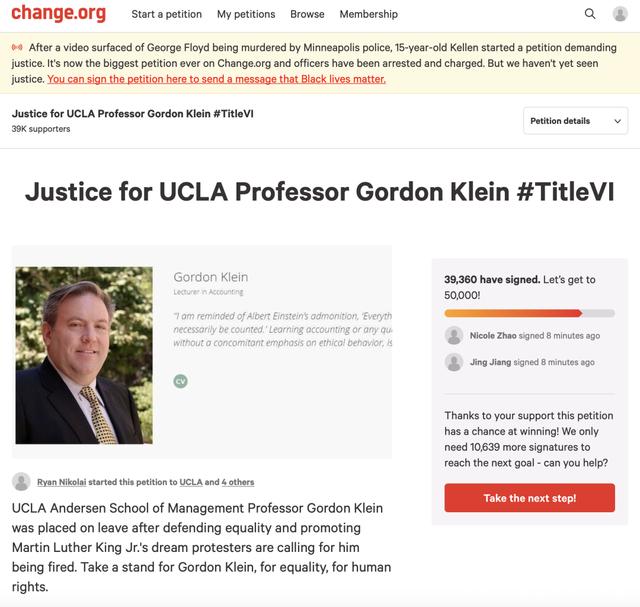Click the change.org logo
Viewport: 640px width, 607px height.
click(x=58, y=13)
